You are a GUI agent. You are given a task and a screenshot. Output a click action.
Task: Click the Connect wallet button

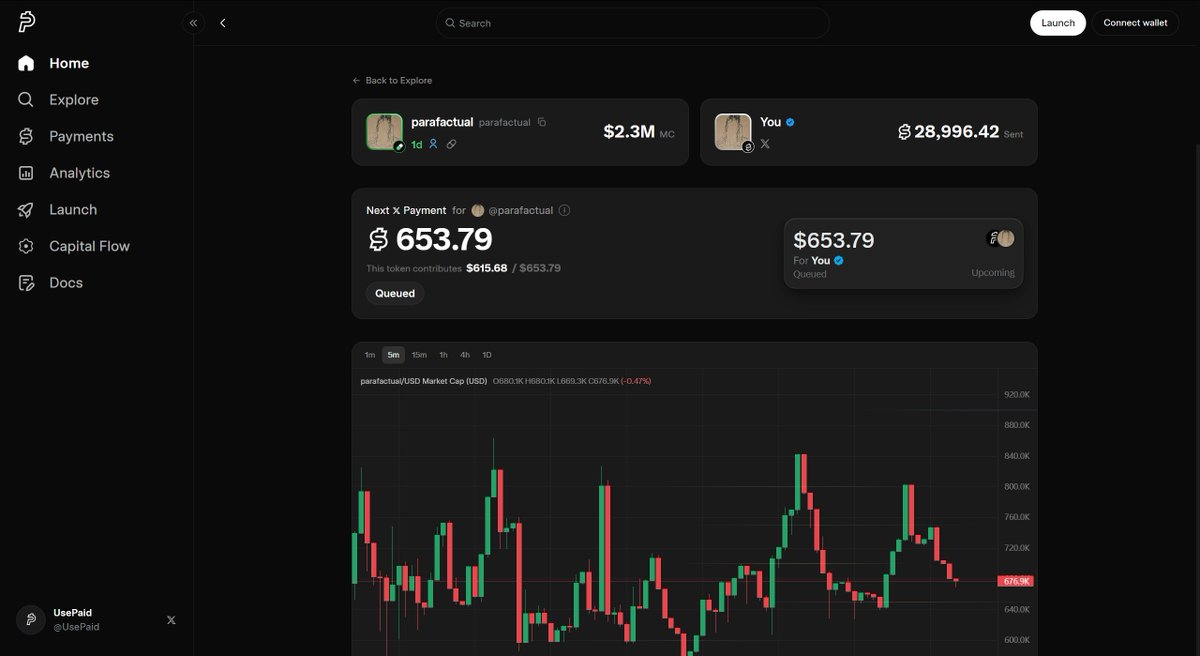pos(1135,23)
